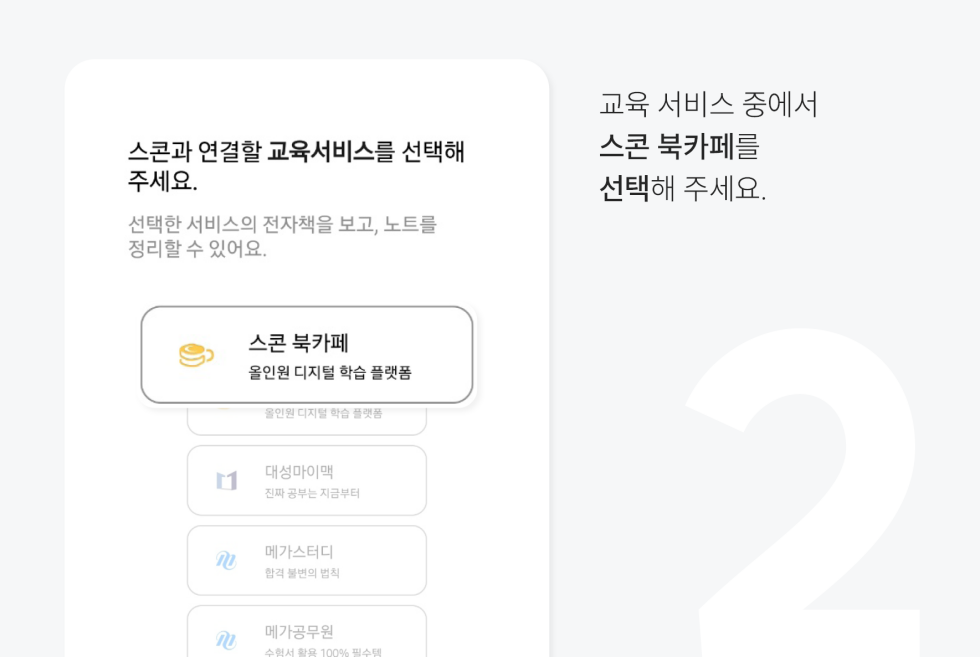Image resolution: width=980 pixels, height=657 pixels.
Task: Click the large white step number 2
Action: [x=802, y=493]
